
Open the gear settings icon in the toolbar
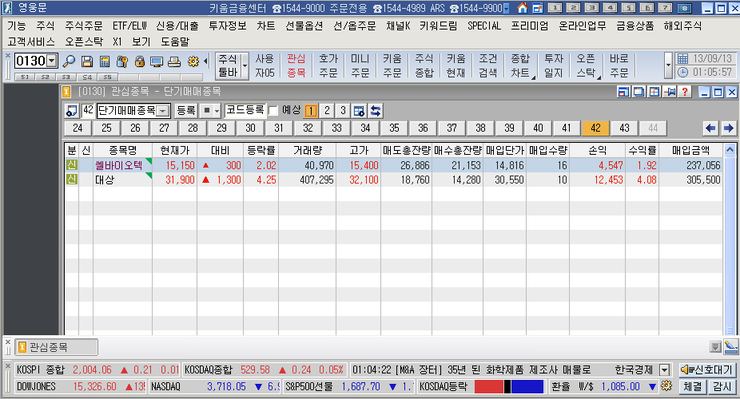click(193, 61)
